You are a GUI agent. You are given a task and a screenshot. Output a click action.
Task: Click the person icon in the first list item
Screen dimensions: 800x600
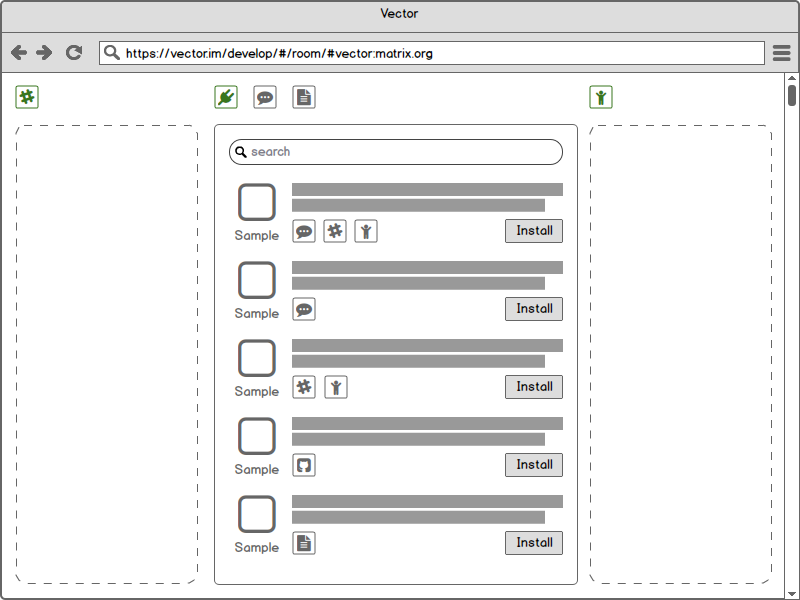click(366, 231)
